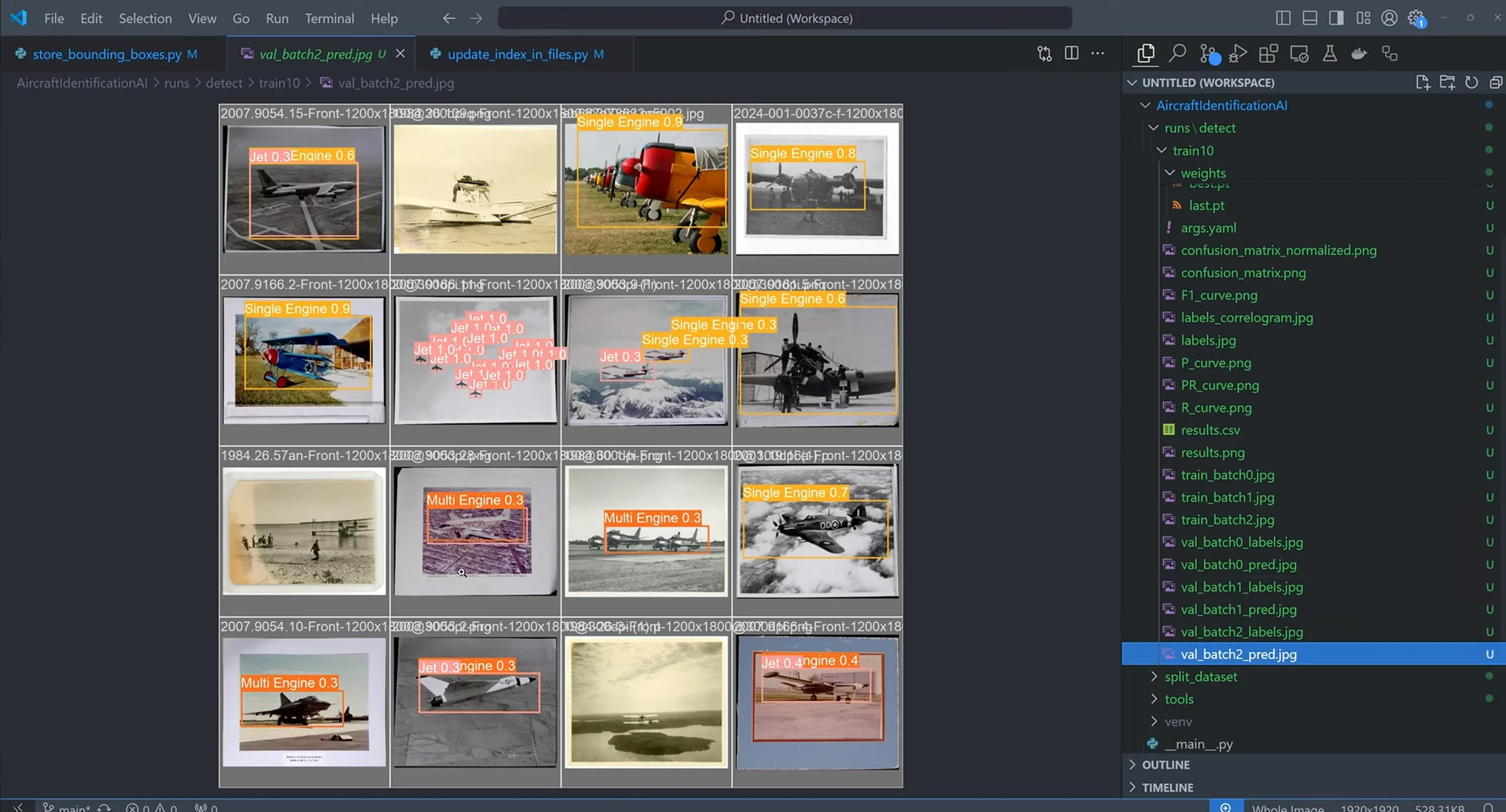1506x812 pixels.
Task: Collapse all folders in Explorer
Action: point(1495,83)
